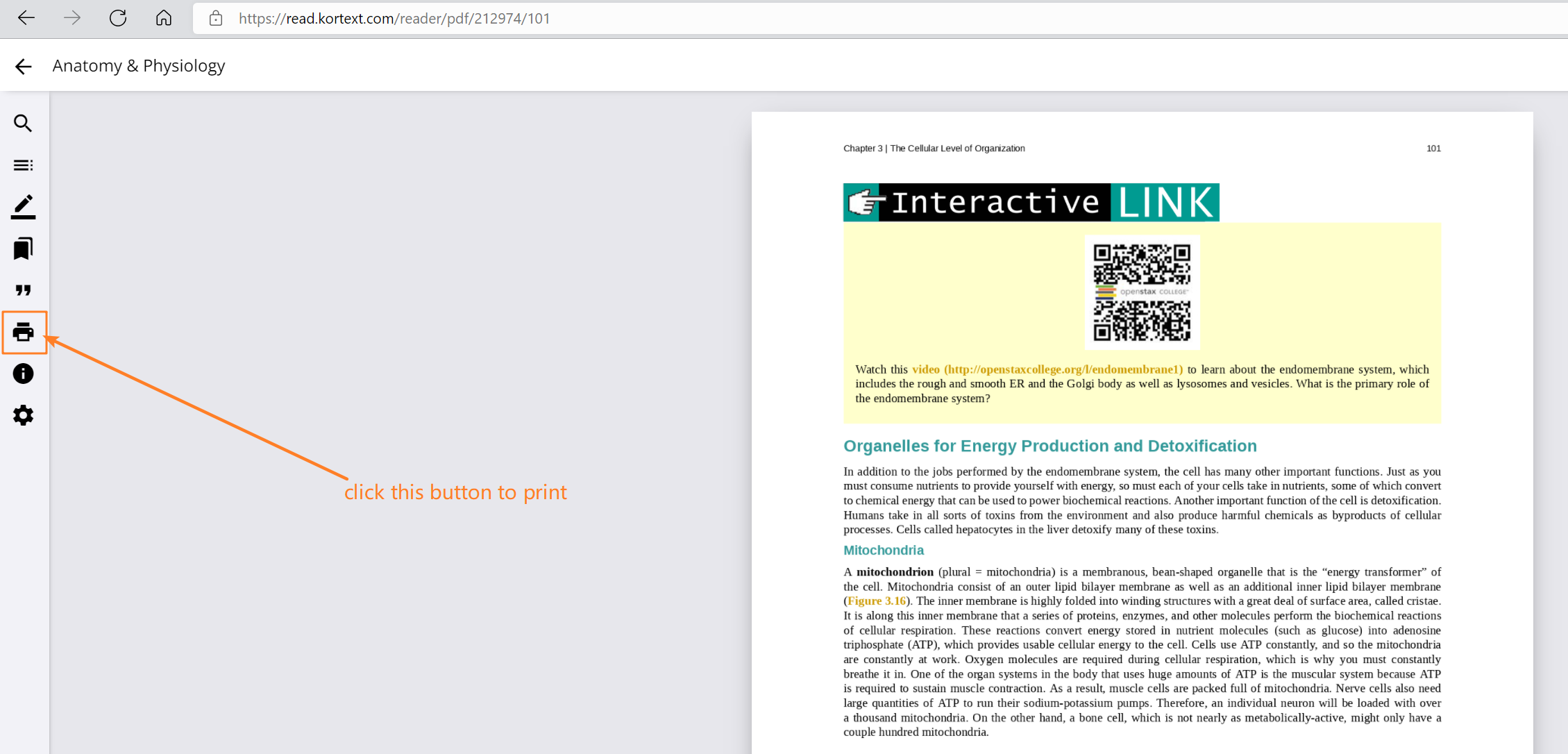Open the reader settings gear
The width and height of the screenshot is (1568, 754).
(23, 415)
